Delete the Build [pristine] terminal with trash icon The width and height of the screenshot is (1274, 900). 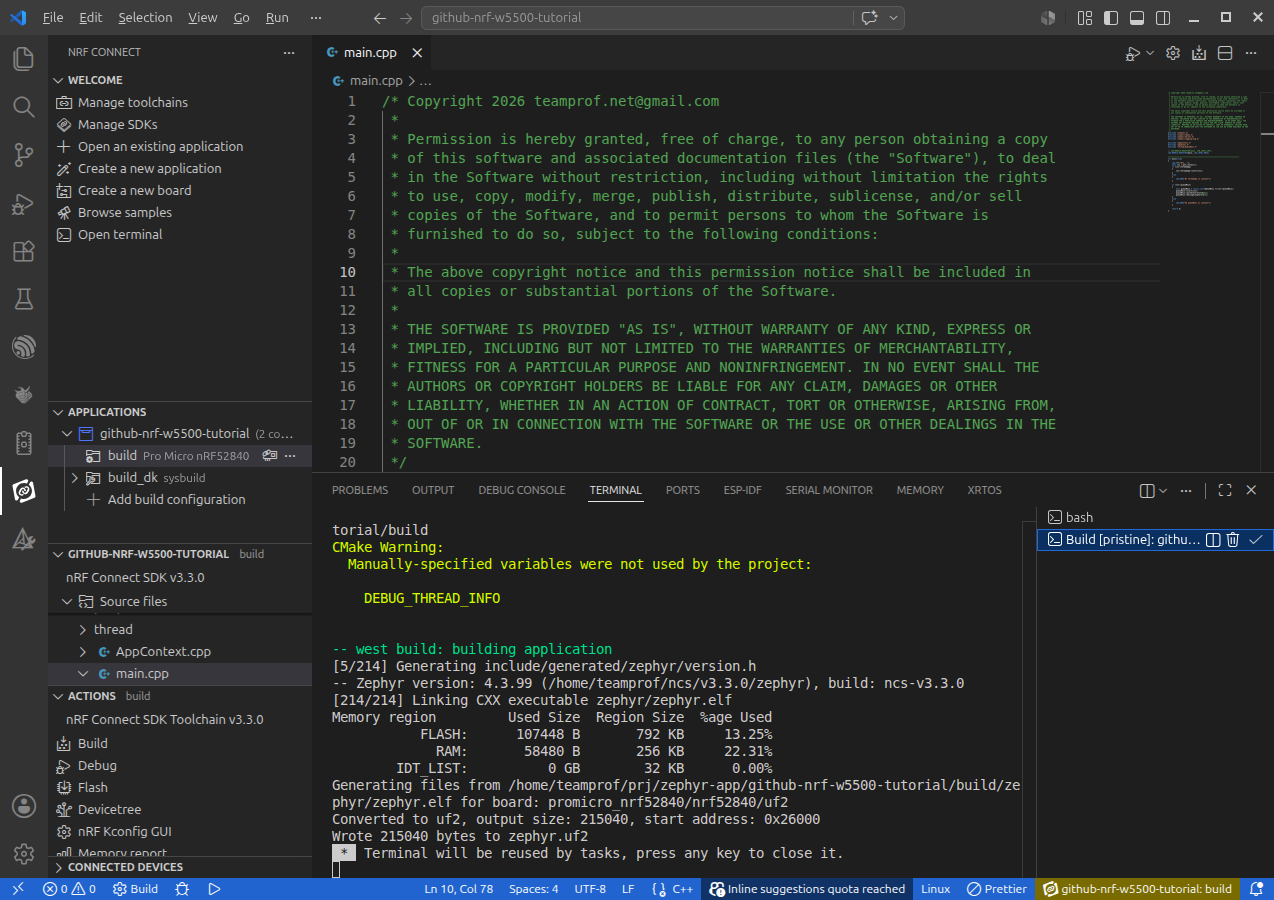click(1233, 540)
